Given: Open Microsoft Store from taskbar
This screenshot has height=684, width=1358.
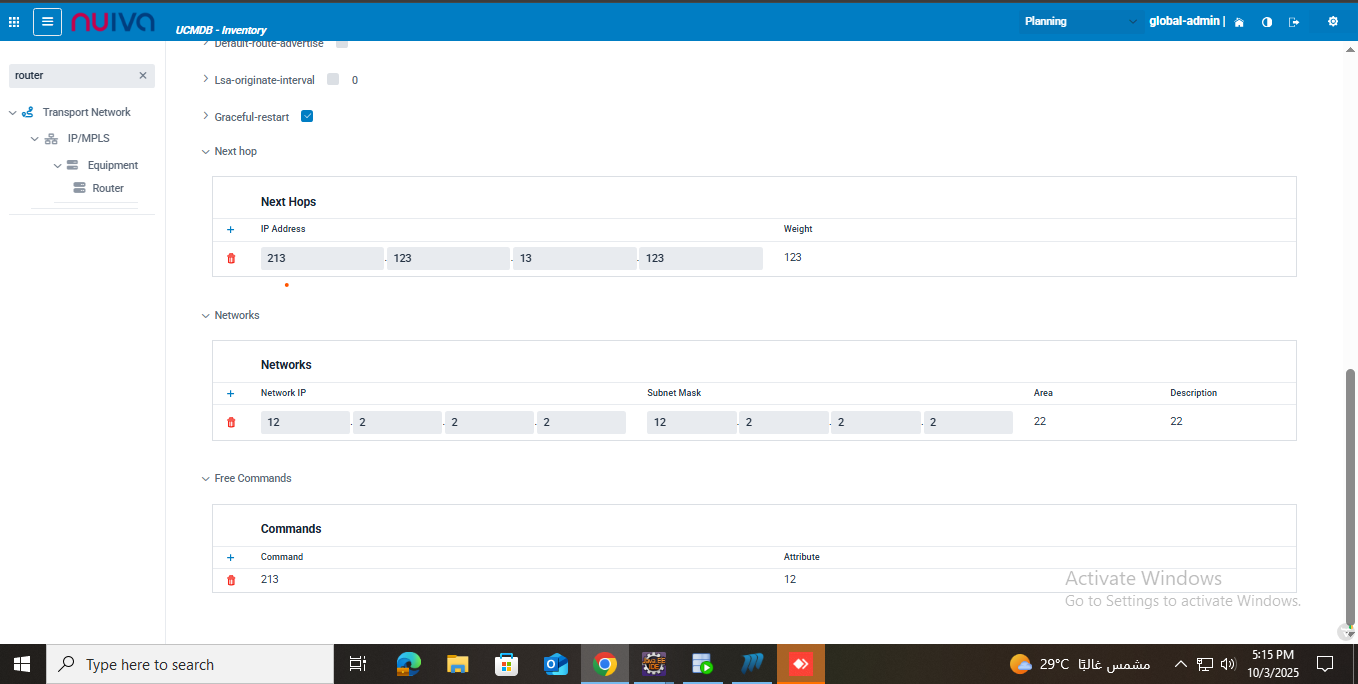Looking at the screenshot, I should [x=506, y=664].
